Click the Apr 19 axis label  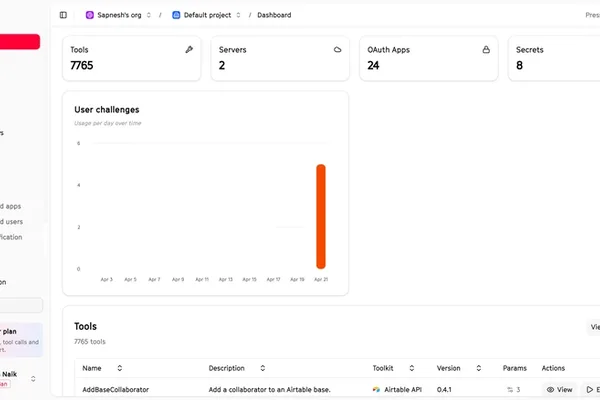tap(297, 279)
